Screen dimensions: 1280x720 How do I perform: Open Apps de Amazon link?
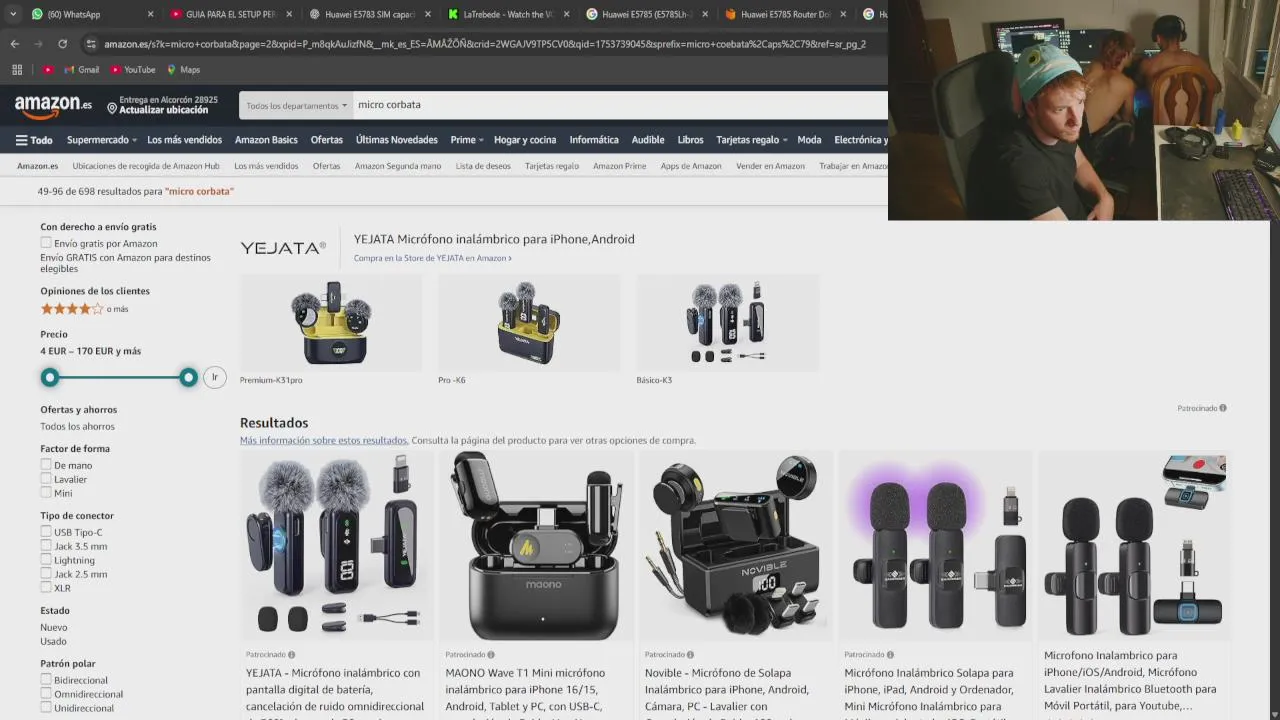pyautogui.click(x=691, y=166)
